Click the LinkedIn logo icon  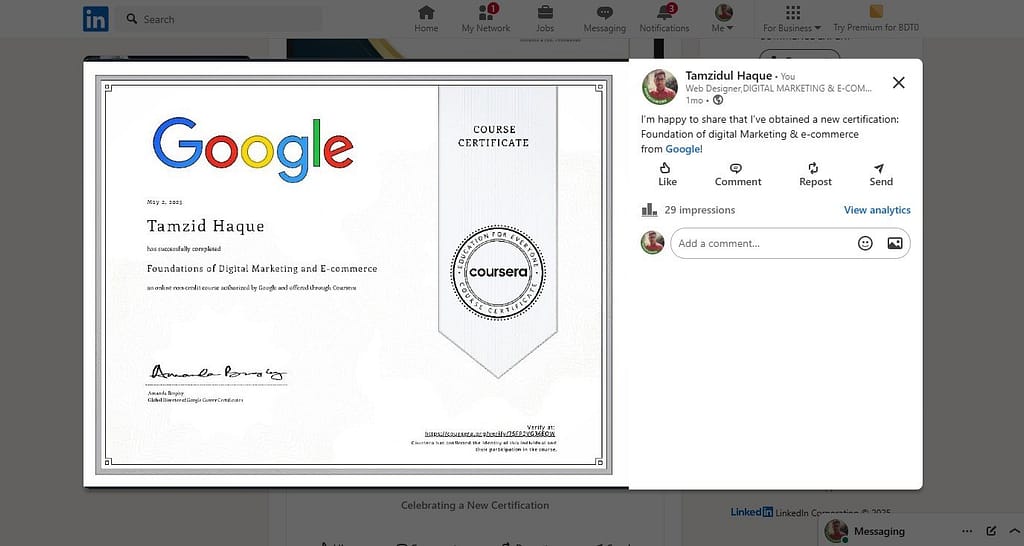point(96,18)
